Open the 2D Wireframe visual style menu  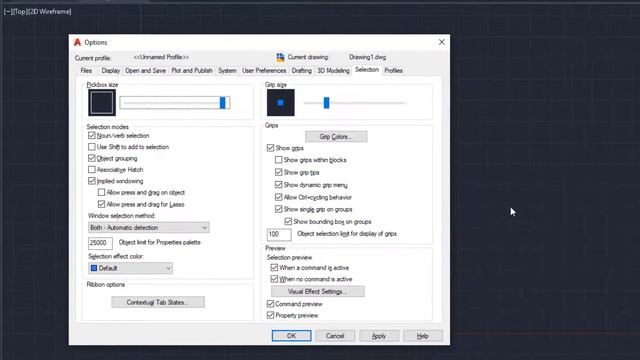49,11
